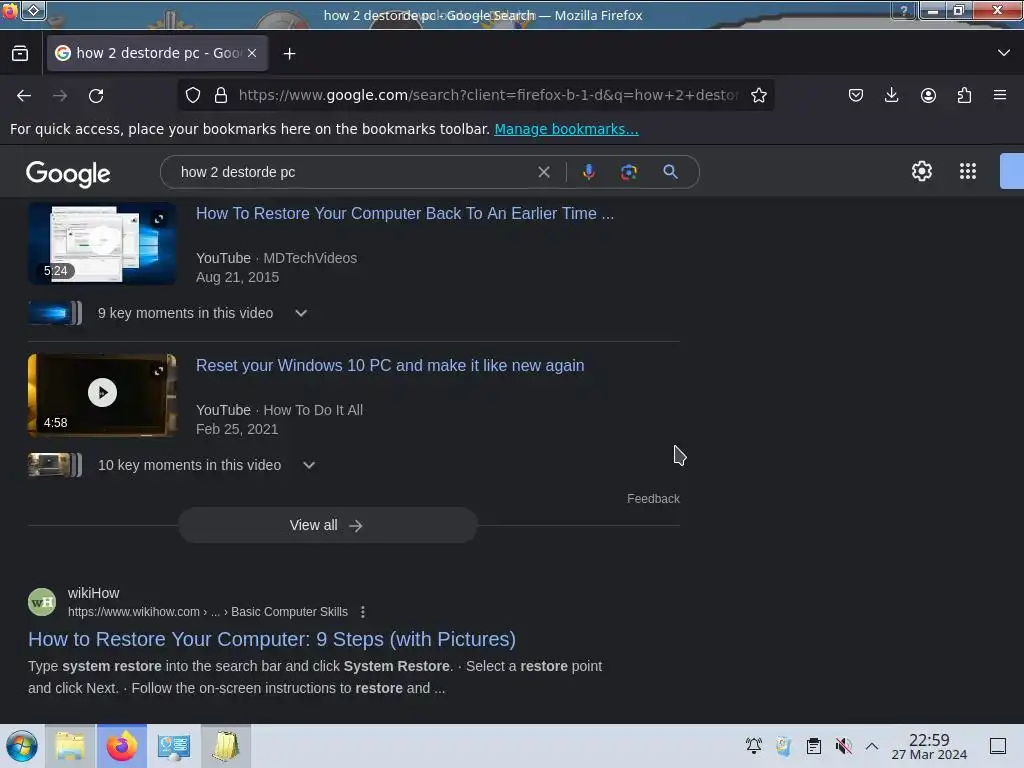Click the wikiHow site favicon
Viewport: 1024px width, 768px height.
(x=42, y=602)
